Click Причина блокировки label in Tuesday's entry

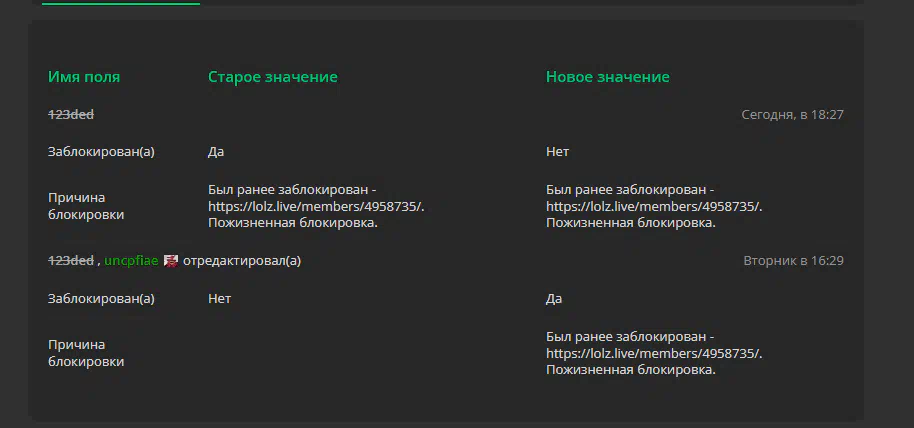(x=86, y=353)
